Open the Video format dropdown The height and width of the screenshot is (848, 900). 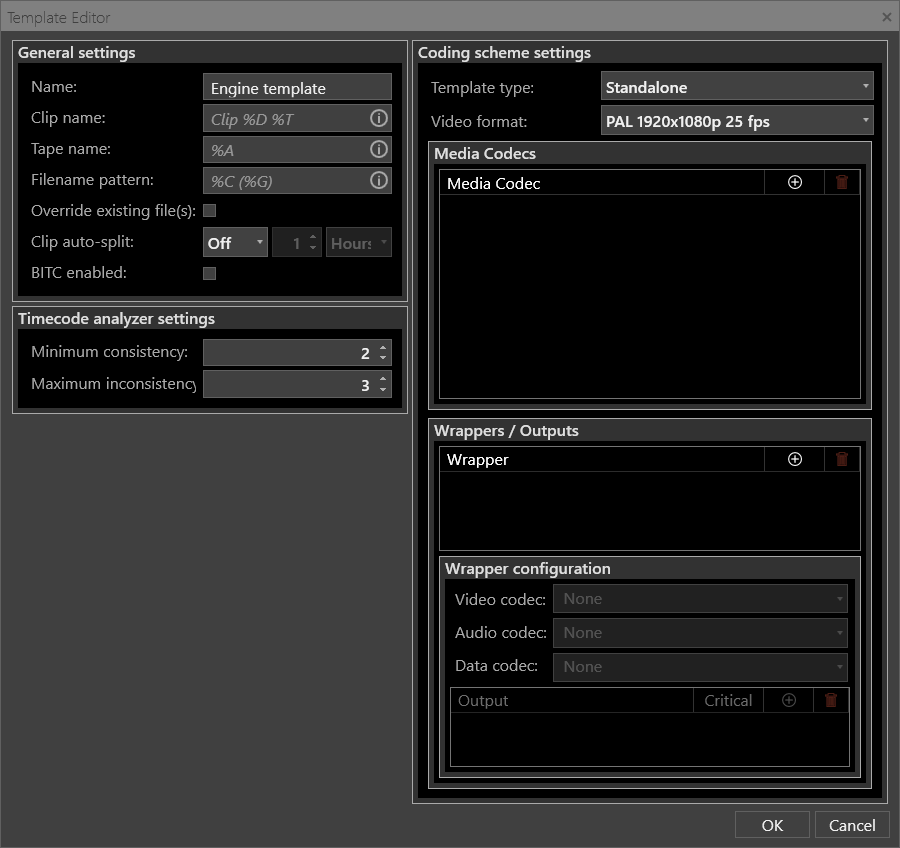pyautogui.click(x=737, y=121)
